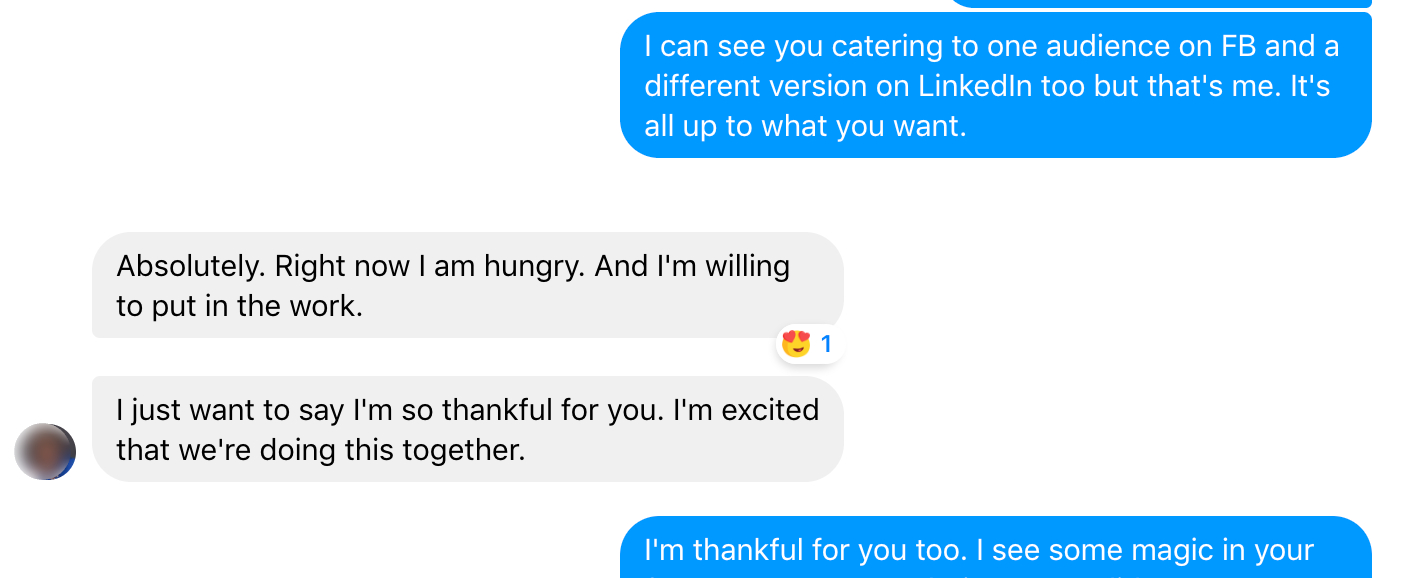The width and height of the screenshot is (1404, 578).
Task: Click the "I'm thankful for you too" sent message
Action: (995, 548)
